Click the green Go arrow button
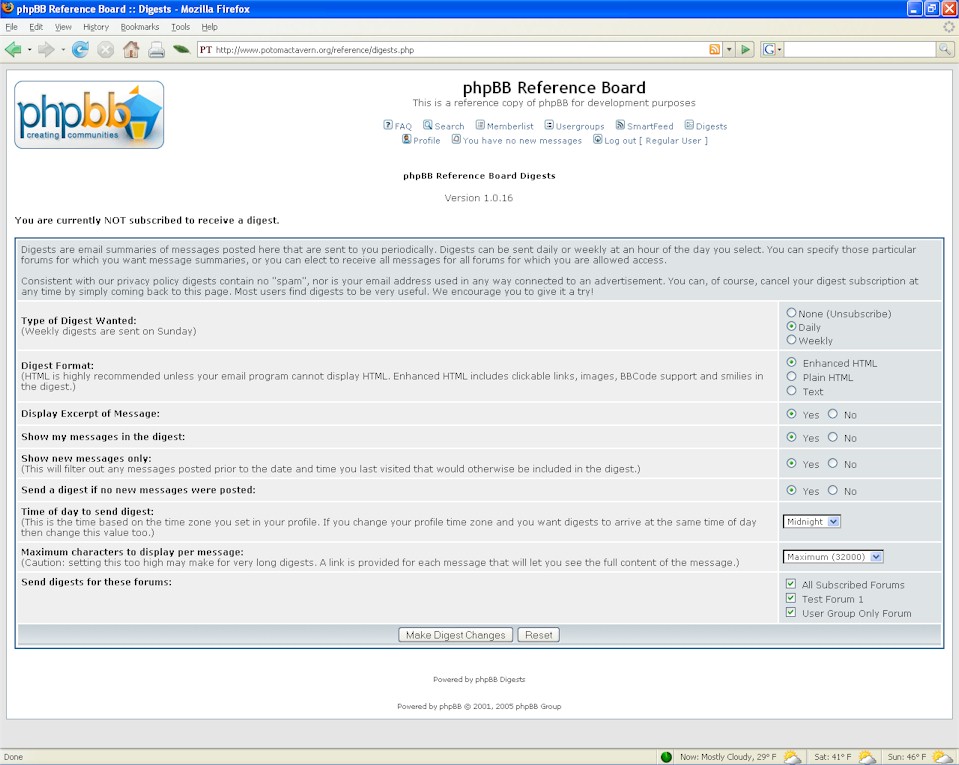 (x=746, y=50)
